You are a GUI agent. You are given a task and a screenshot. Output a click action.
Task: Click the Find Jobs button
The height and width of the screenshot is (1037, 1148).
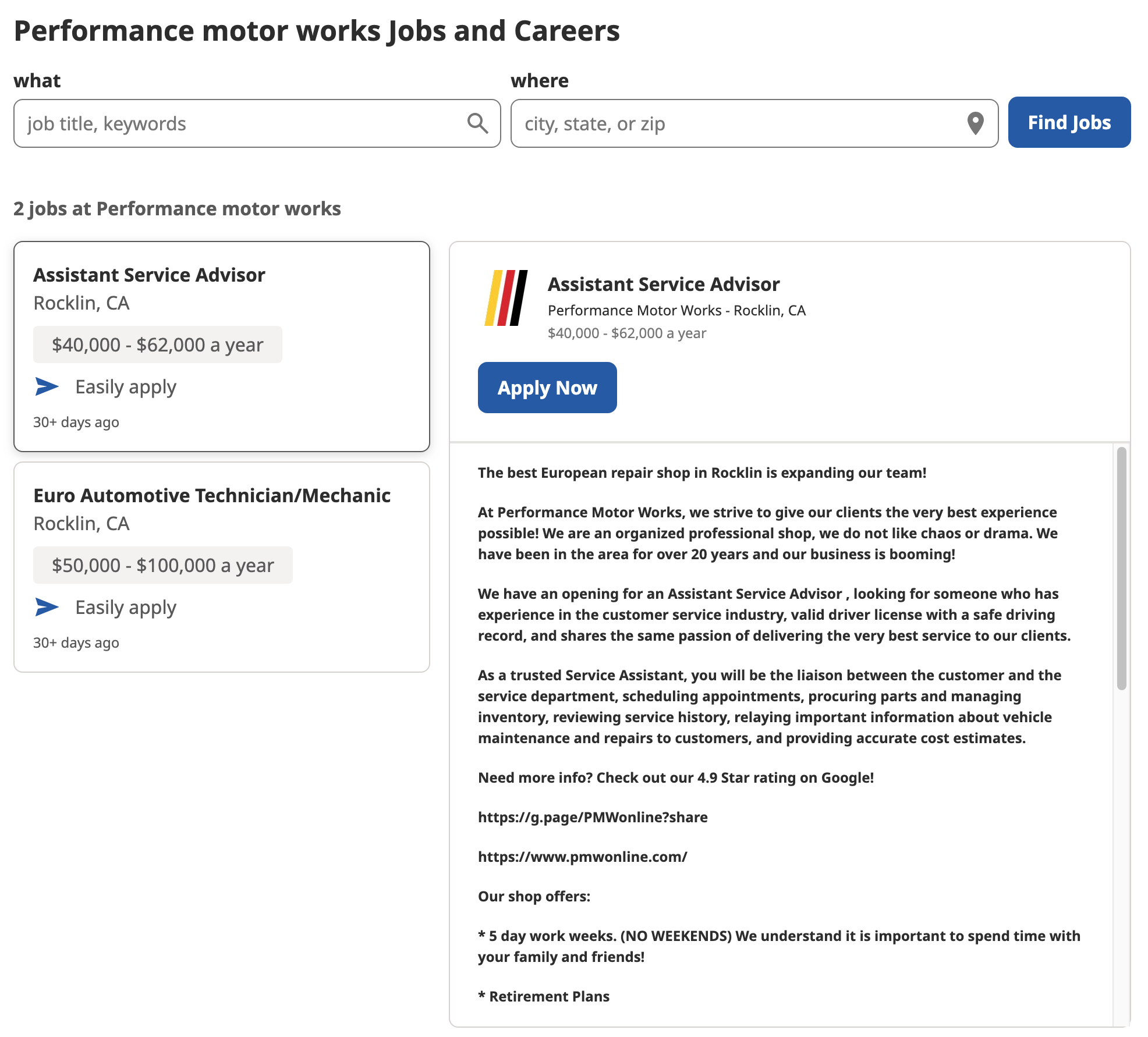tap(1069, 122)
